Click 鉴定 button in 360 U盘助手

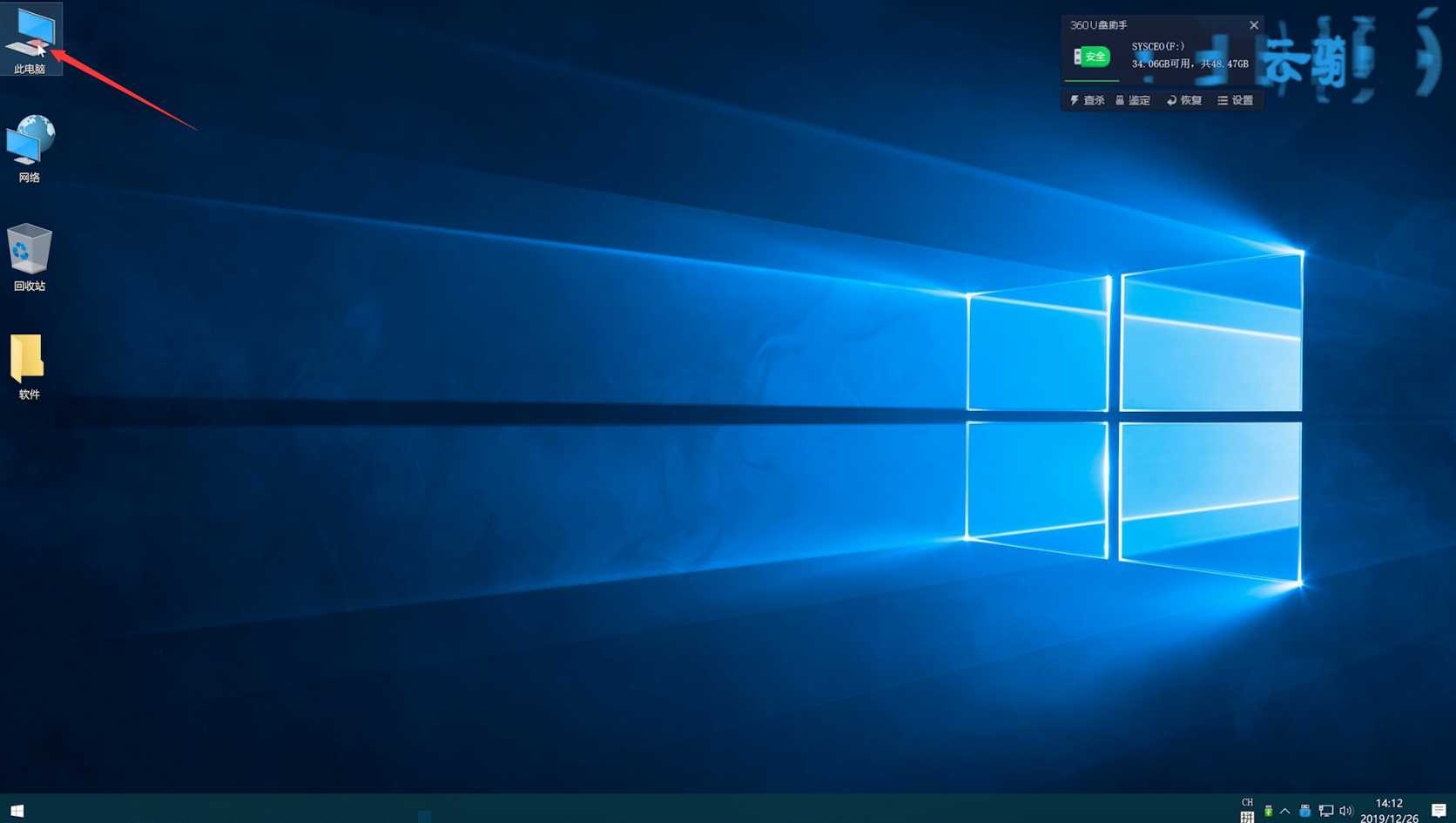point(1133,100)
